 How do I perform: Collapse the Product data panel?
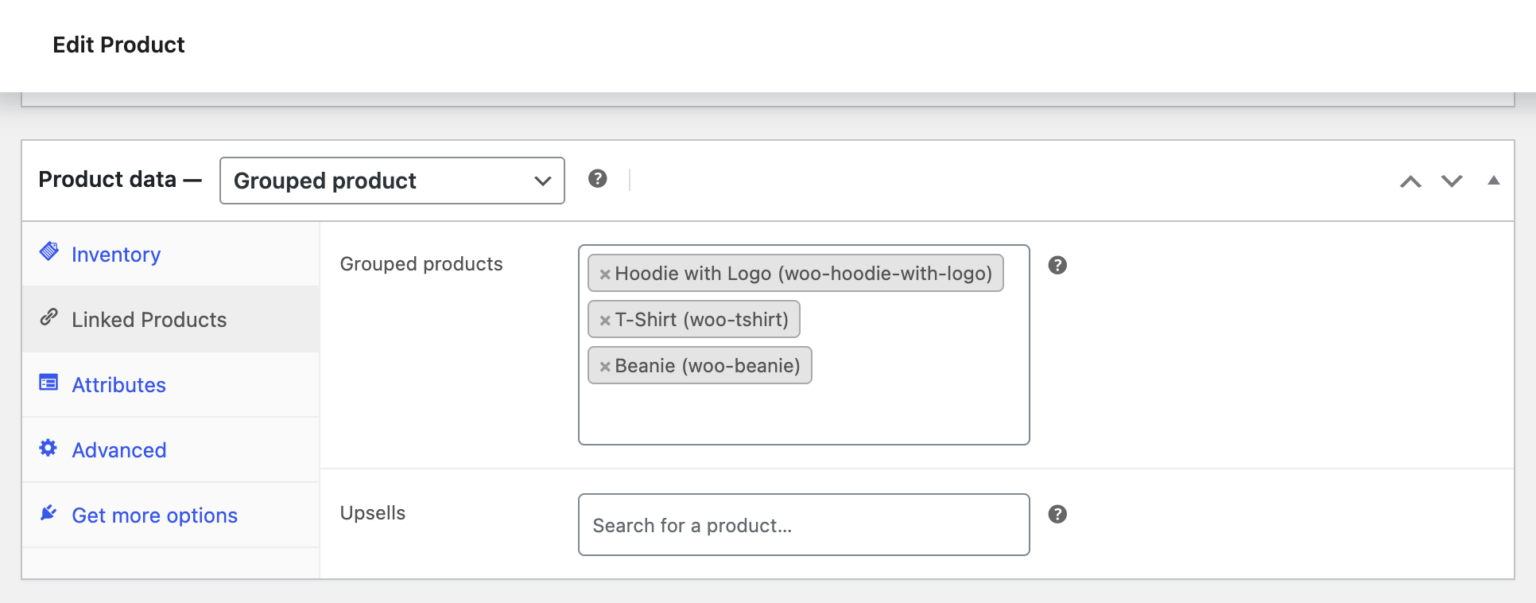(1494, 180)
